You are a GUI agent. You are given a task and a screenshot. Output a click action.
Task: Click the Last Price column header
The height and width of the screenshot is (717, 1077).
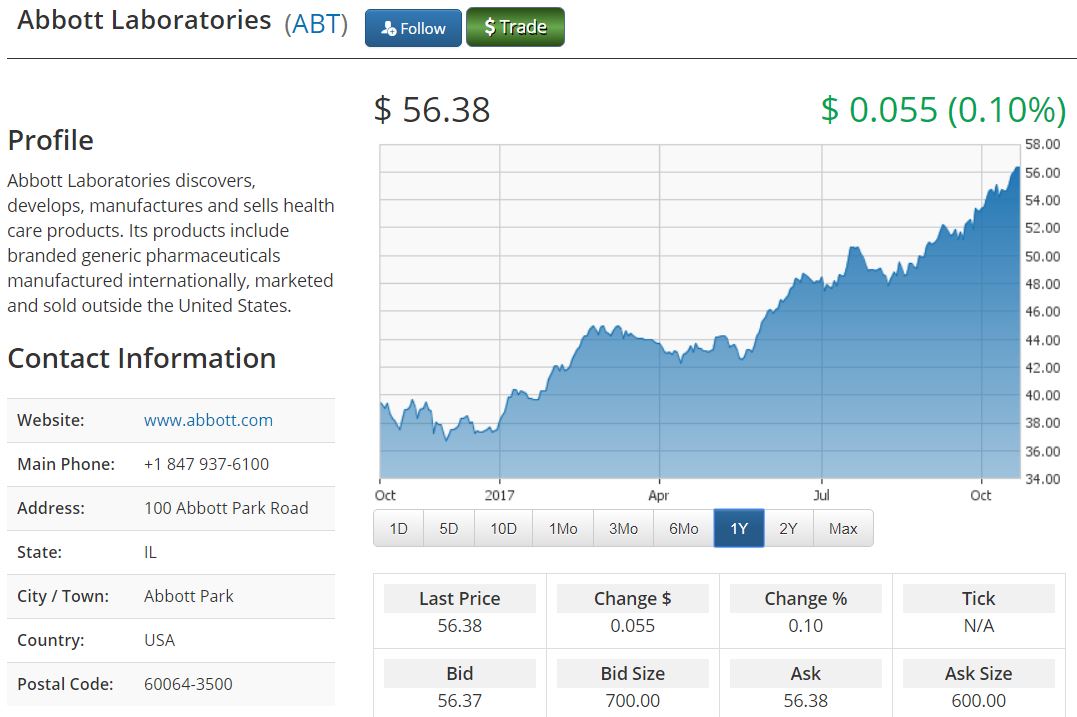460,598
